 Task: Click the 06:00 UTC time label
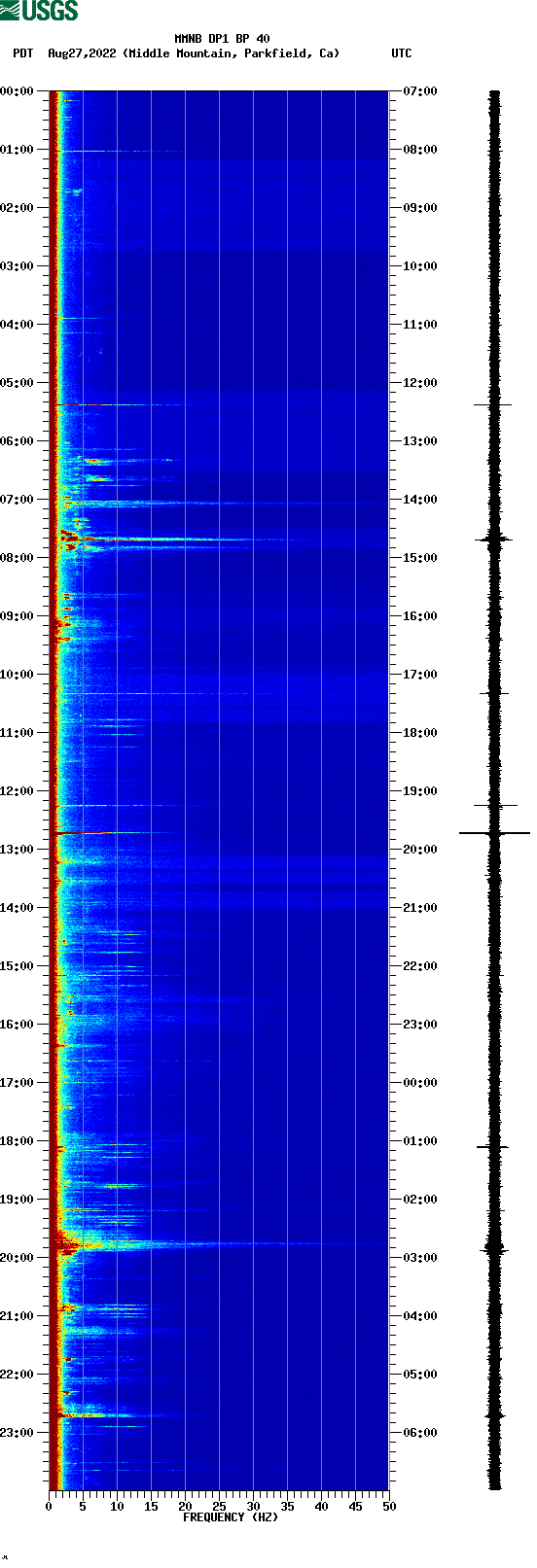420,1433
